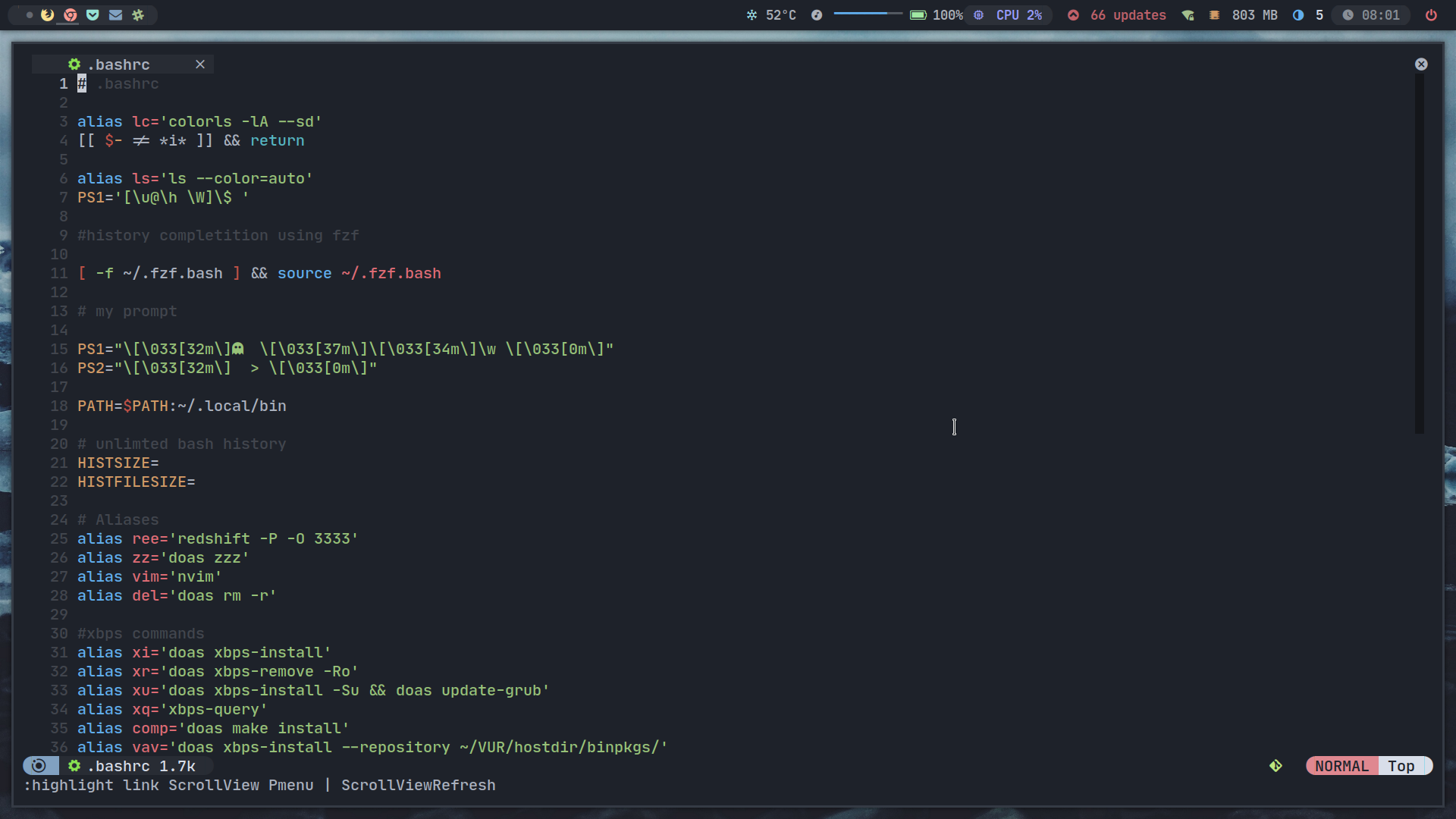
Task: Click NORMAL mode indicator in the statusline
Action: pyautogui.click(x=1341, y=766)
